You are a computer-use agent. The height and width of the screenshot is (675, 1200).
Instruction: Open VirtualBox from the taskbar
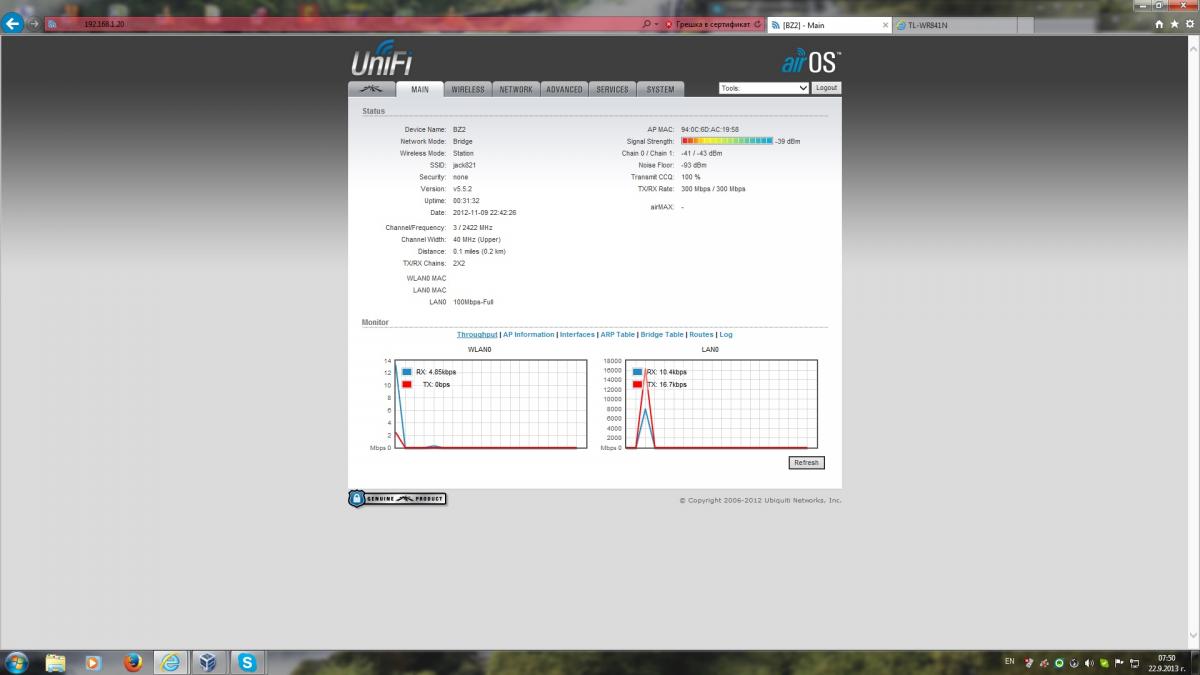point(208,662)
